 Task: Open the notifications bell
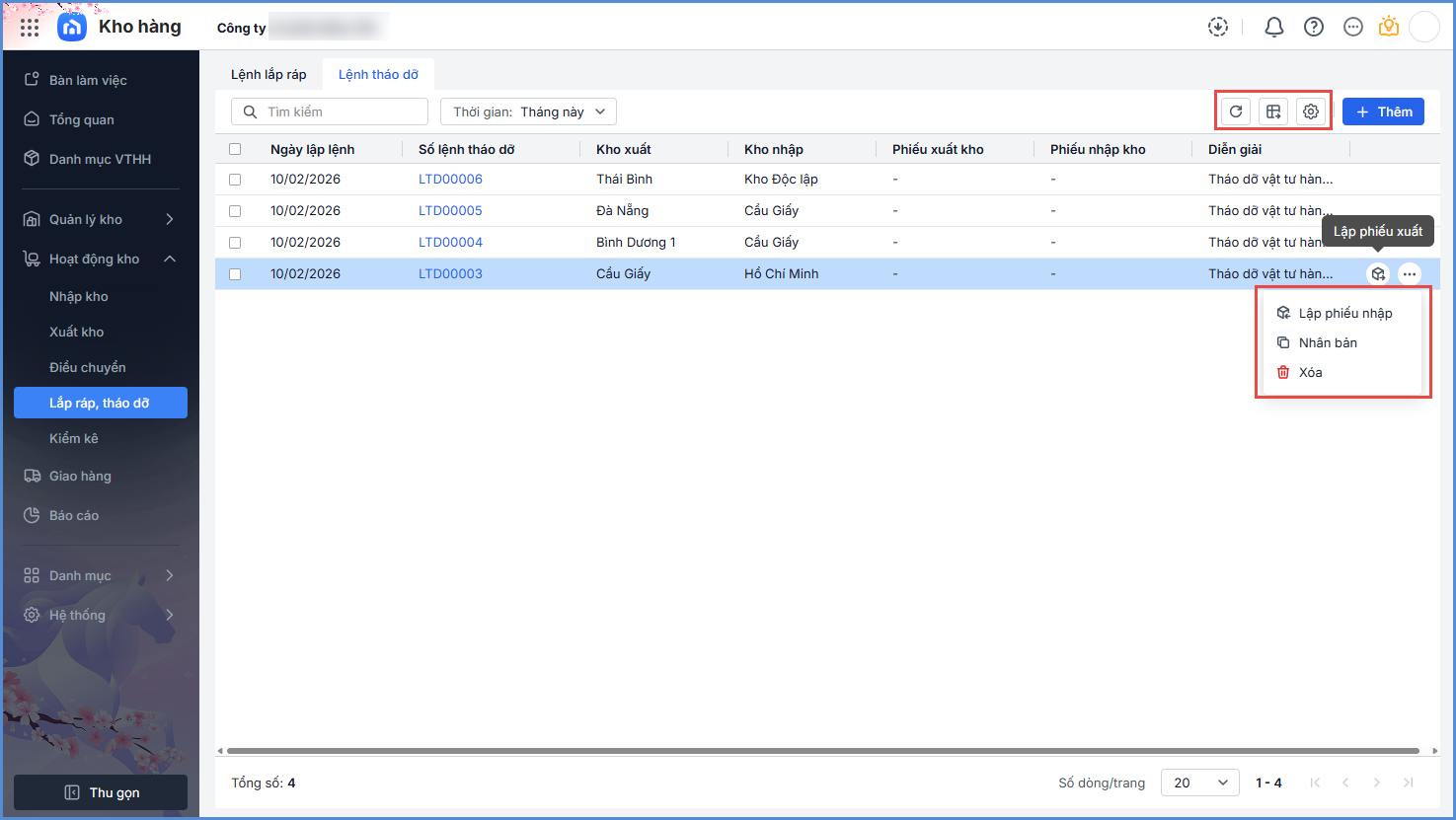(1274, 28)
